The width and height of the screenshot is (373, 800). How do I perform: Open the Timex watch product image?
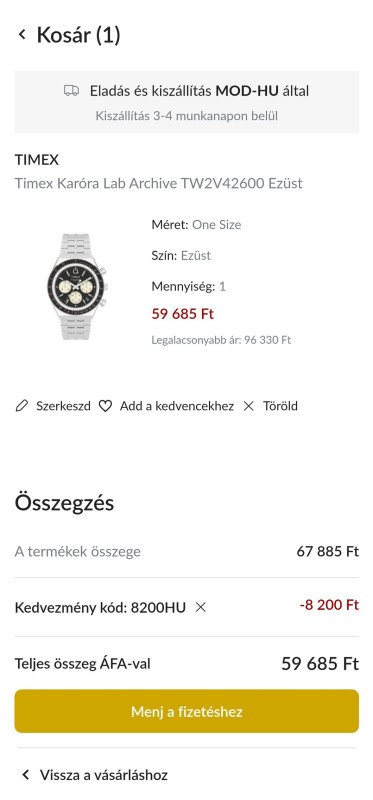click(78, 287)
